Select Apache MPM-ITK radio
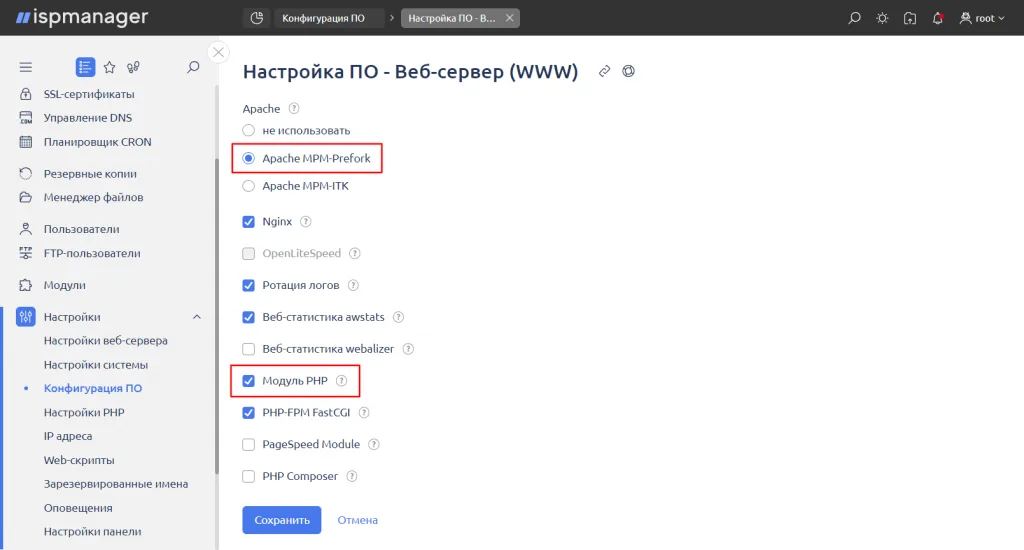This screenshot has width=1024, height=550. click(248, 186)
